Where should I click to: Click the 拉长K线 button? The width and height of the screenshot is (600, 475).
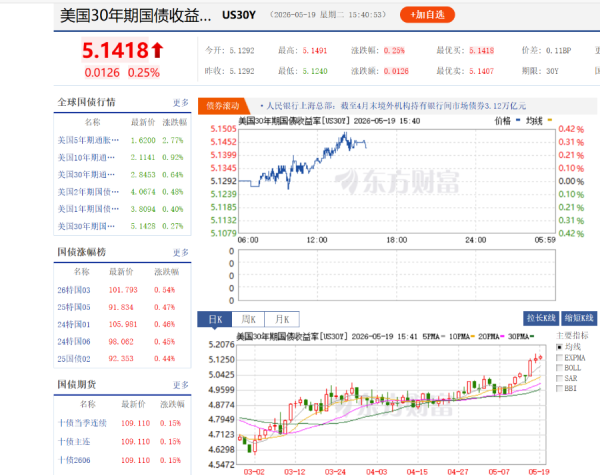pos(541,318)
